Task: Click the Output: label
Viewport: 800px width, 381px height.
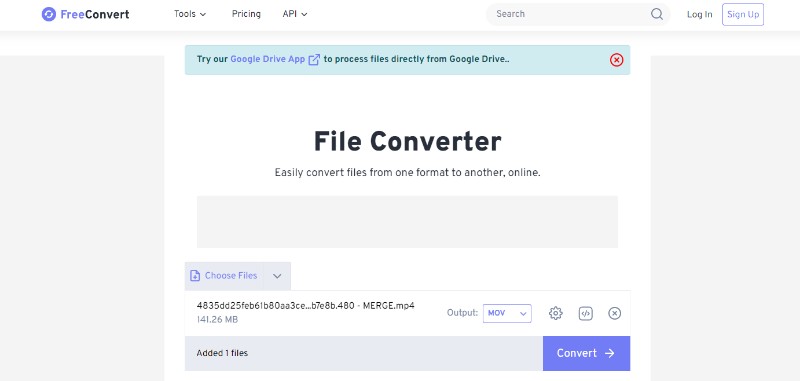Action: [462, 313]
